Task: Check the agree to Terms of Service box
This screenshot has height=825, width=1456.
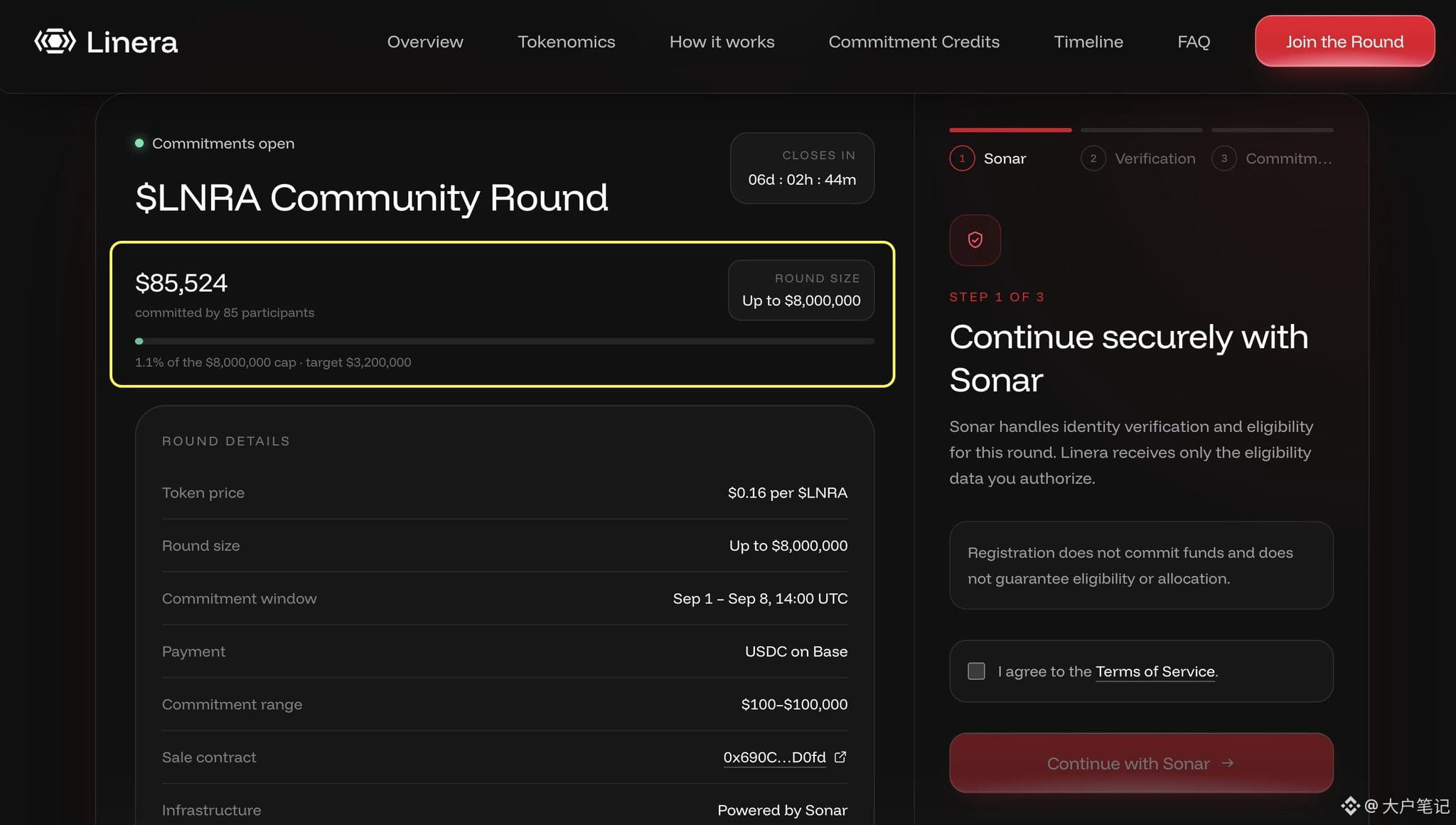Action: click(x=976, y=672)
